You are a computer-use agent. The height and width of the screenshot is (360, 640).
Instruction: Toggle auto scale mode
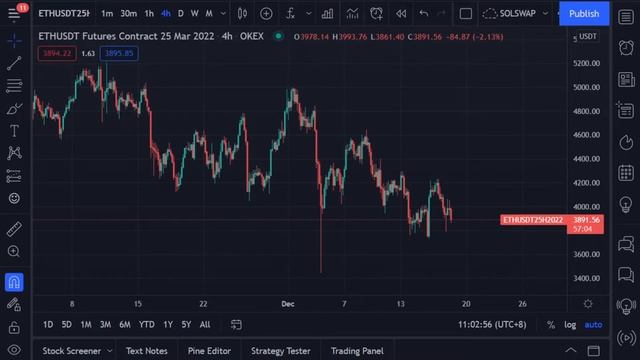[x=593, y=325]
